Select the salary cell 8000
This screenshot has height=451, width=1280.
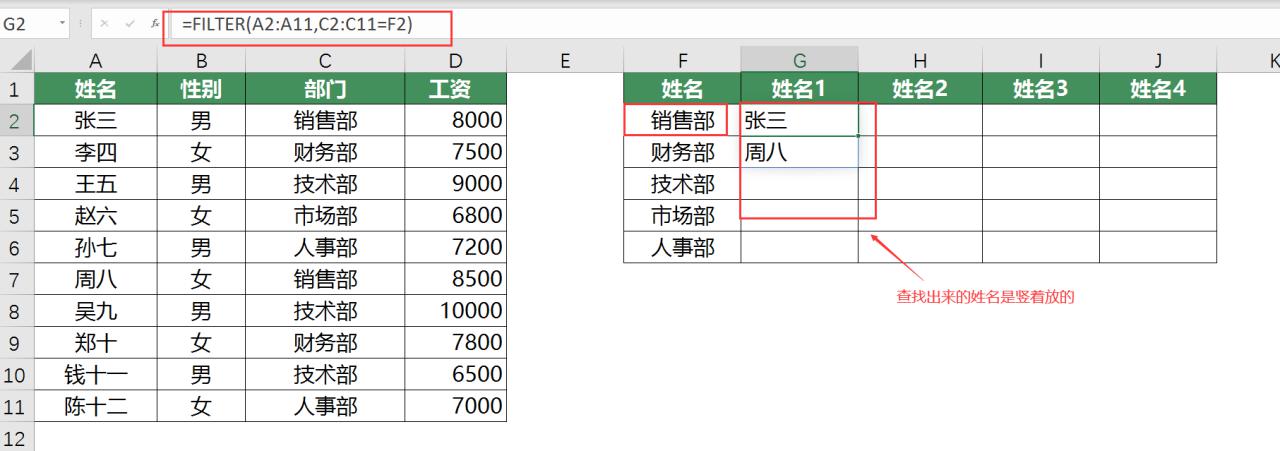click(x=456, y=121)
